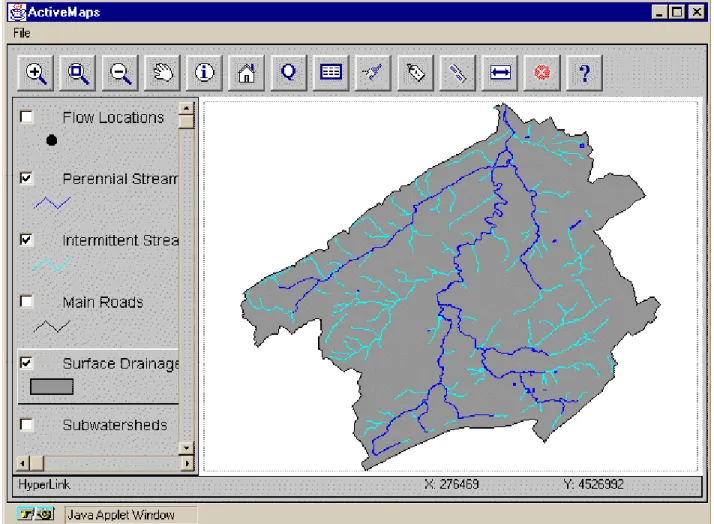
Task: Click the legend scroll down arrow
Action: pyautogui.click(x=186, y=448)
